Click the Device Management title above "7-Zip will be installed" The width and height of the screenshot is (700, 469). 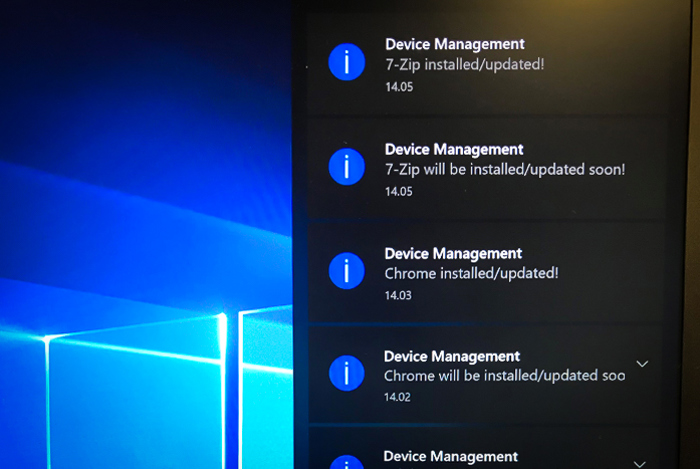[454, 149]
